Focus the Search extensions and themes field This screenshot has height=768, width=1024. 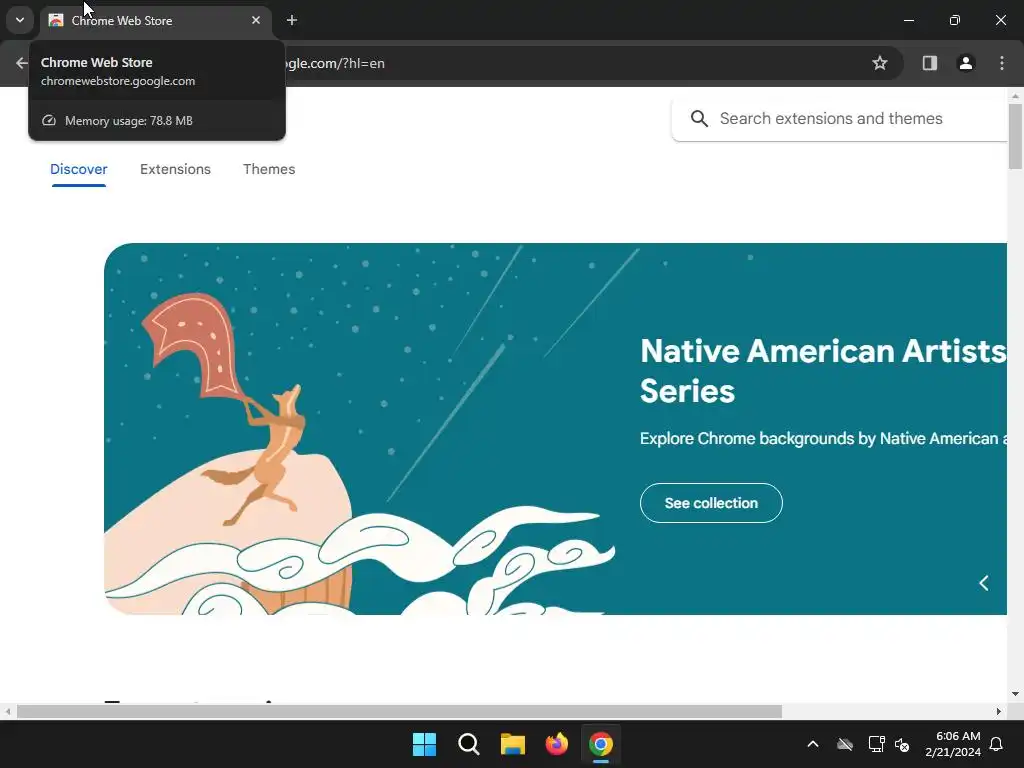[840, 119]
